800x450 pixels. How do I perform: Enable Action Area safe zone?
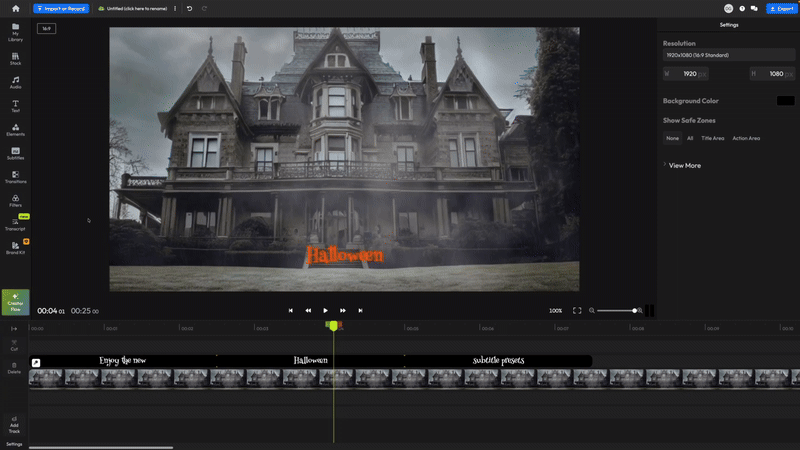pyautogui.click(x=746, y=138)
